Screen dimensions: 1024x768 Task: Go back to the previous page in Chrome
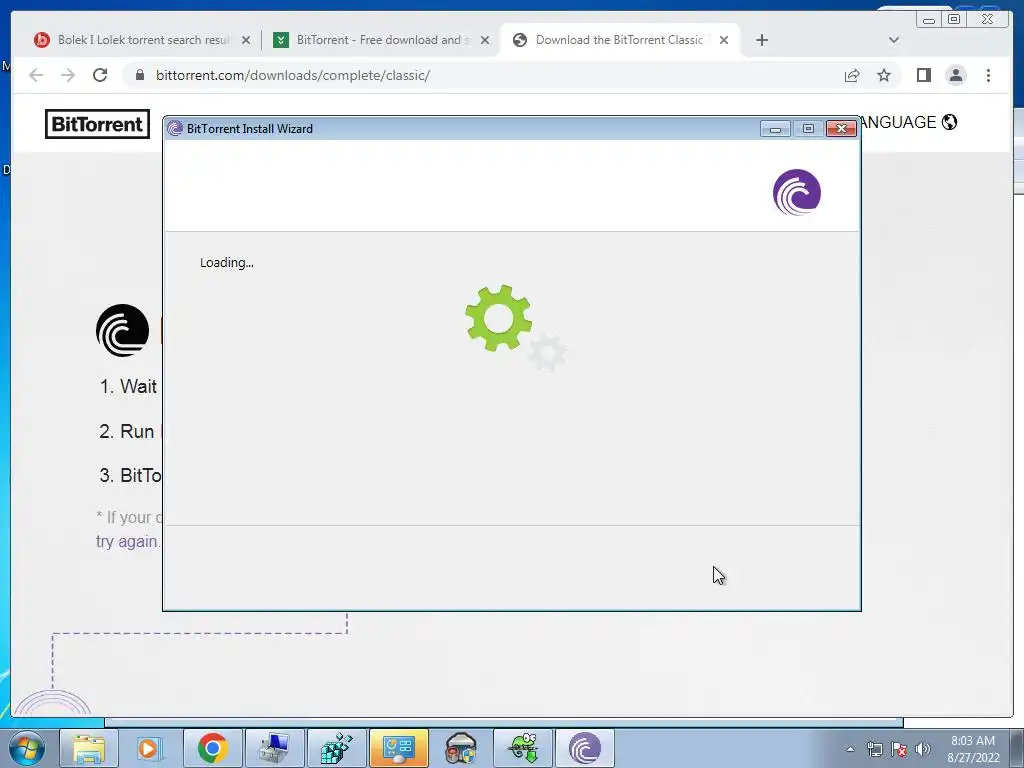[36, 75]
